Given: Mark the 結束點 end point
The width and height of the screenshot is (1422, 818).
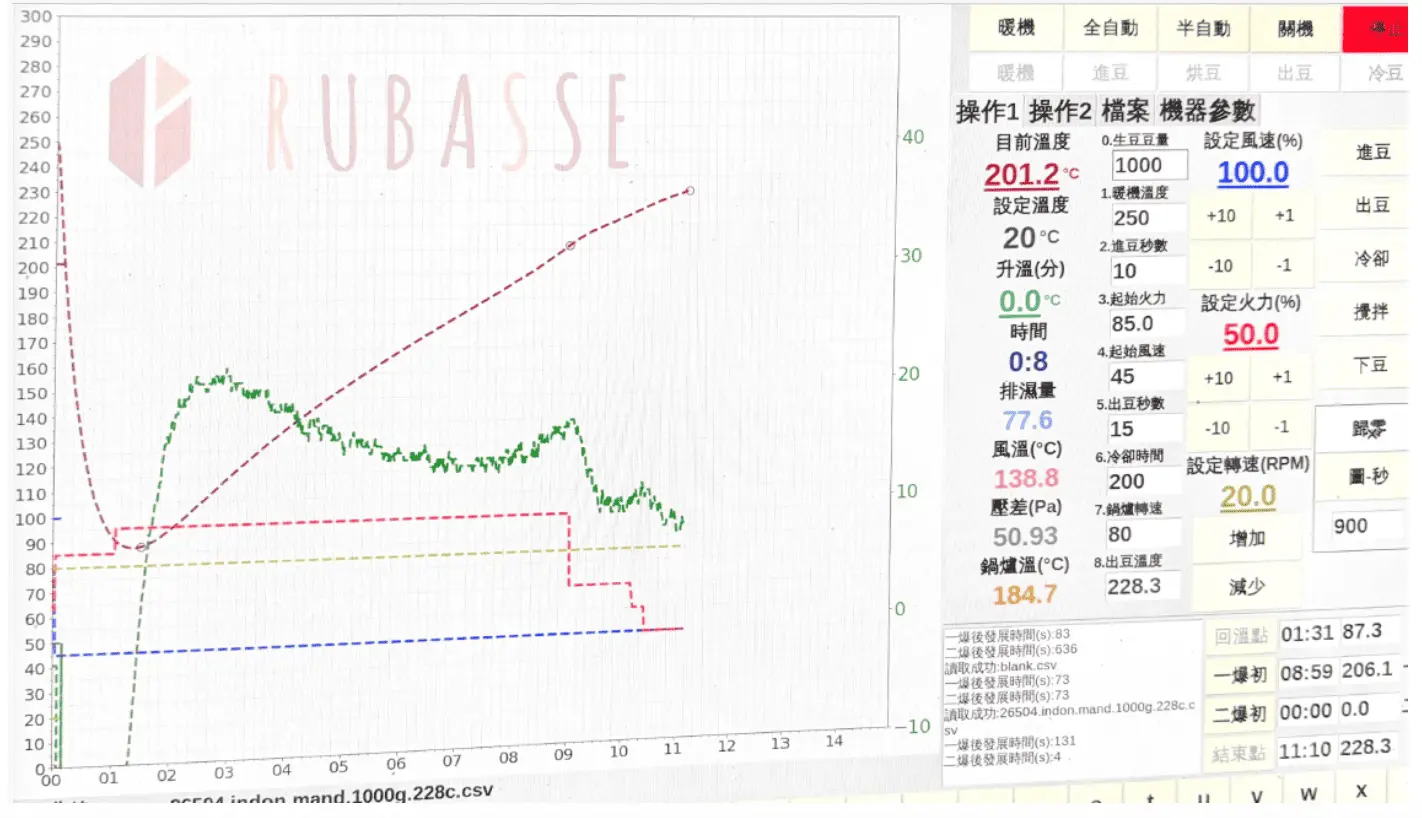Looking at the screenshot, I should (x=1241, y=752).
